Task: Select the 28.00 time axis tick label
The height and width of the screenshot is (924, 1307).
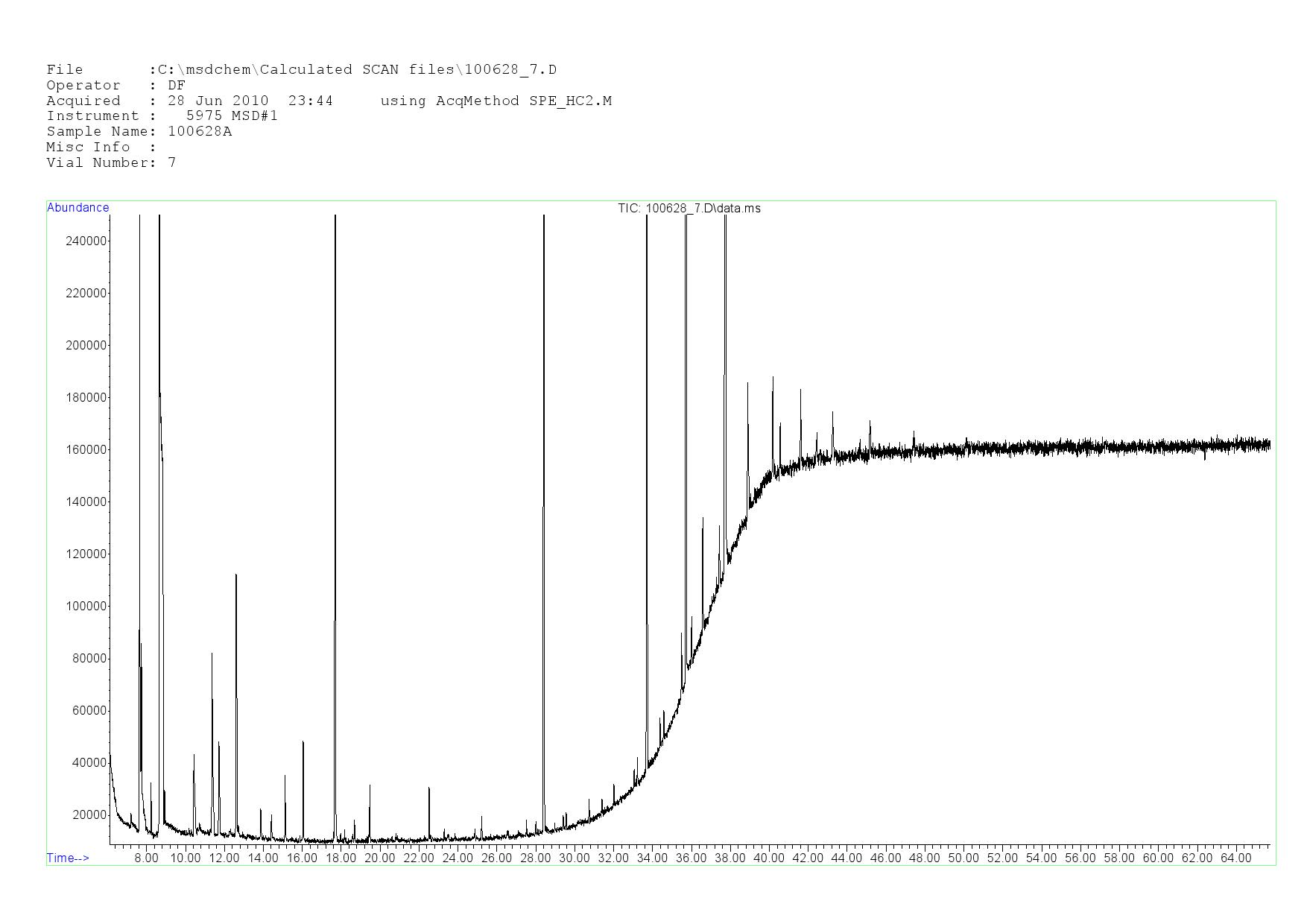Action: click(535, 858)
